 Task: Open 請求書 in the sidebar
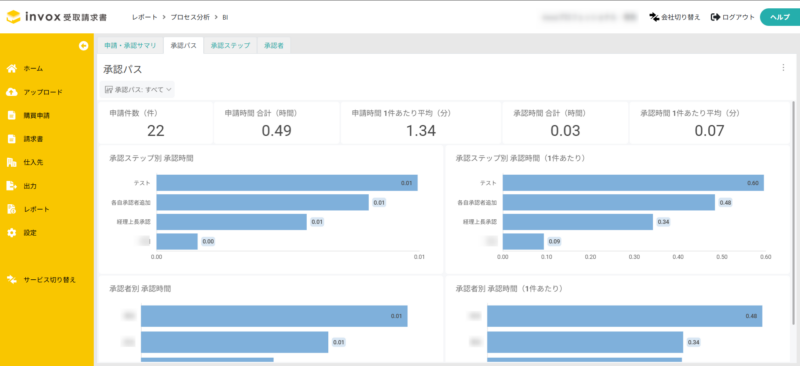click(33, 139)
